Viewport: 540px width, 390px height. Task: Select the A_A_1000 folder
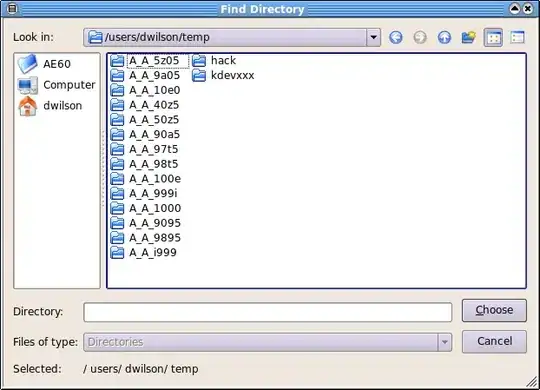[x=145, y=208]
